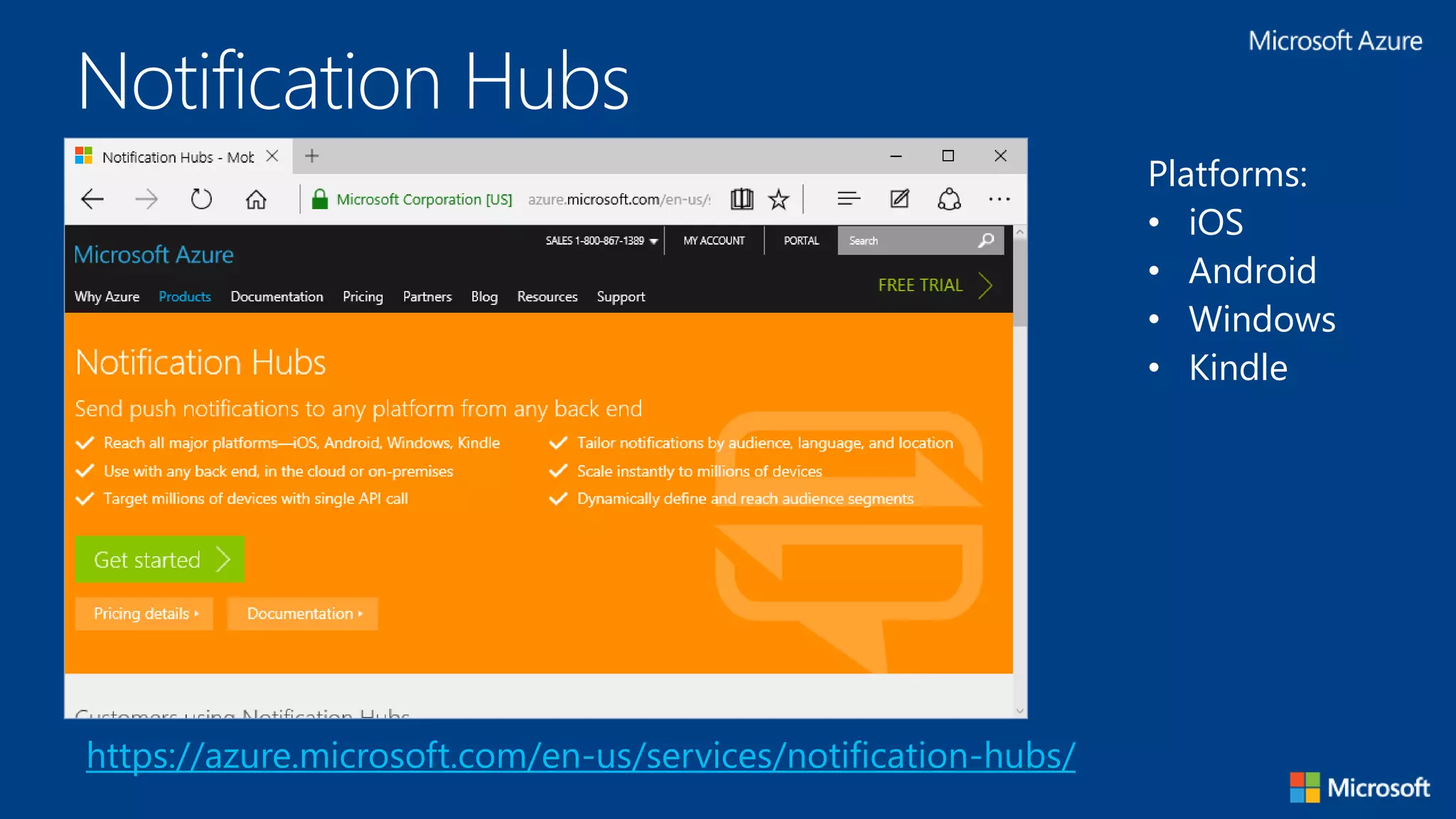Image resolution: width=1456 pixels, height=819 pixels.
Task: Click scrollbar down arrow
Action: [x=1020, y=711]
